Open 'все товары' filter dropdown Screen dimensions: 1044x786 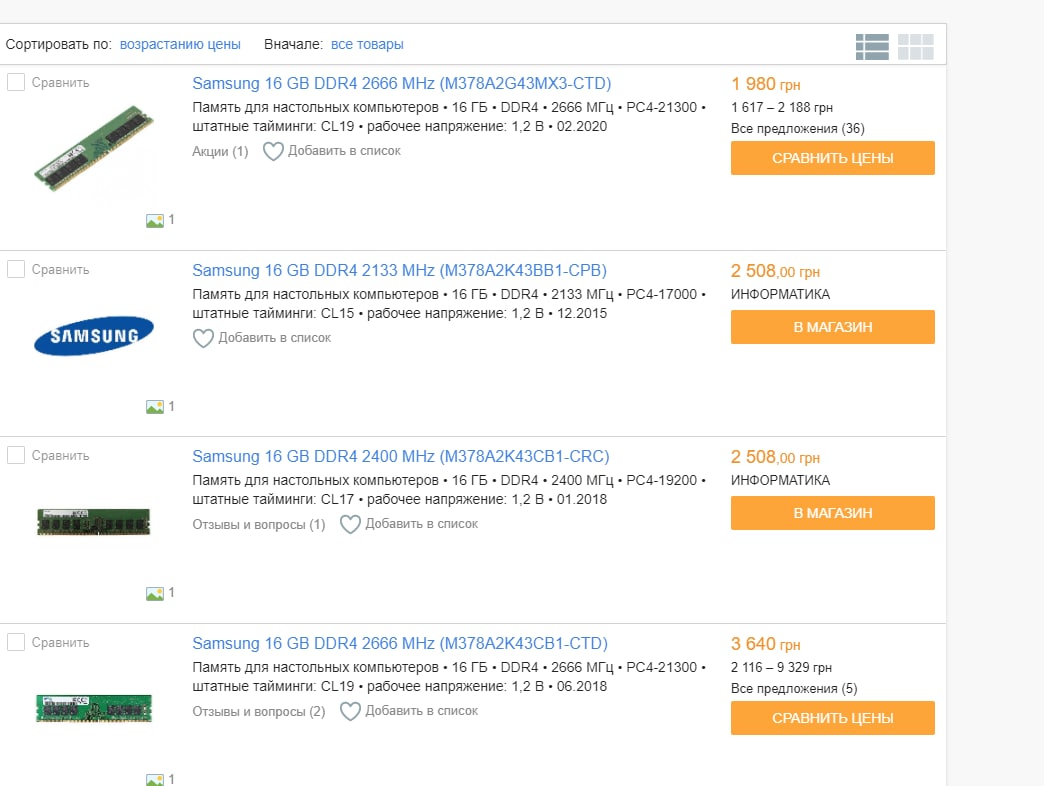(x=367, y=44)
